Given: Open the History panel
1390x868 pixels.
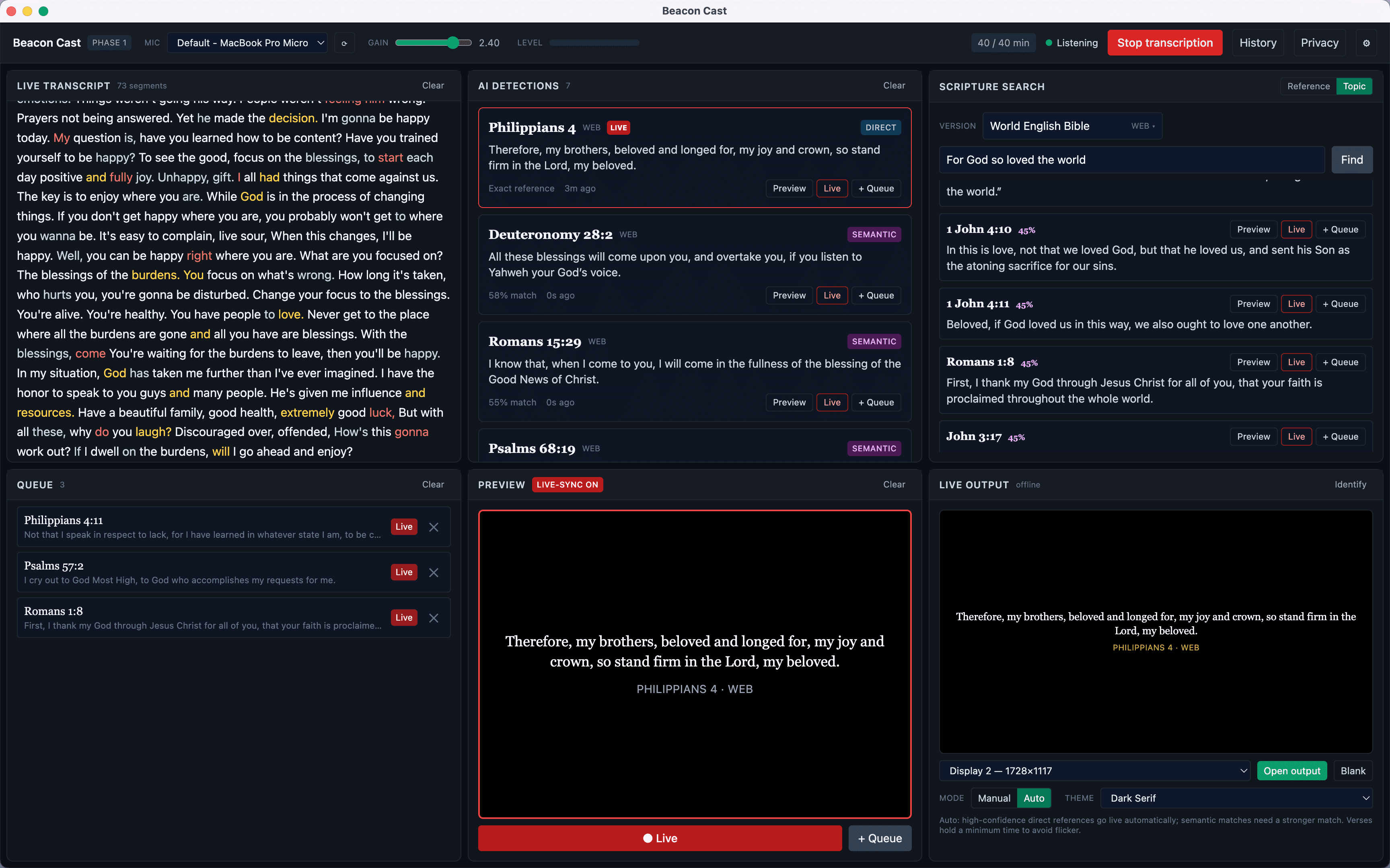Looking at the screenshot, I should click(1257, 43).
